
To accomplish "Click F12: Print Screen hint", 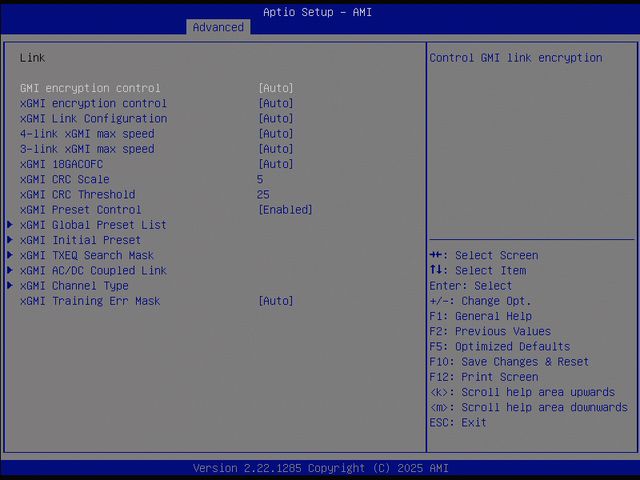I will (484, 377).
